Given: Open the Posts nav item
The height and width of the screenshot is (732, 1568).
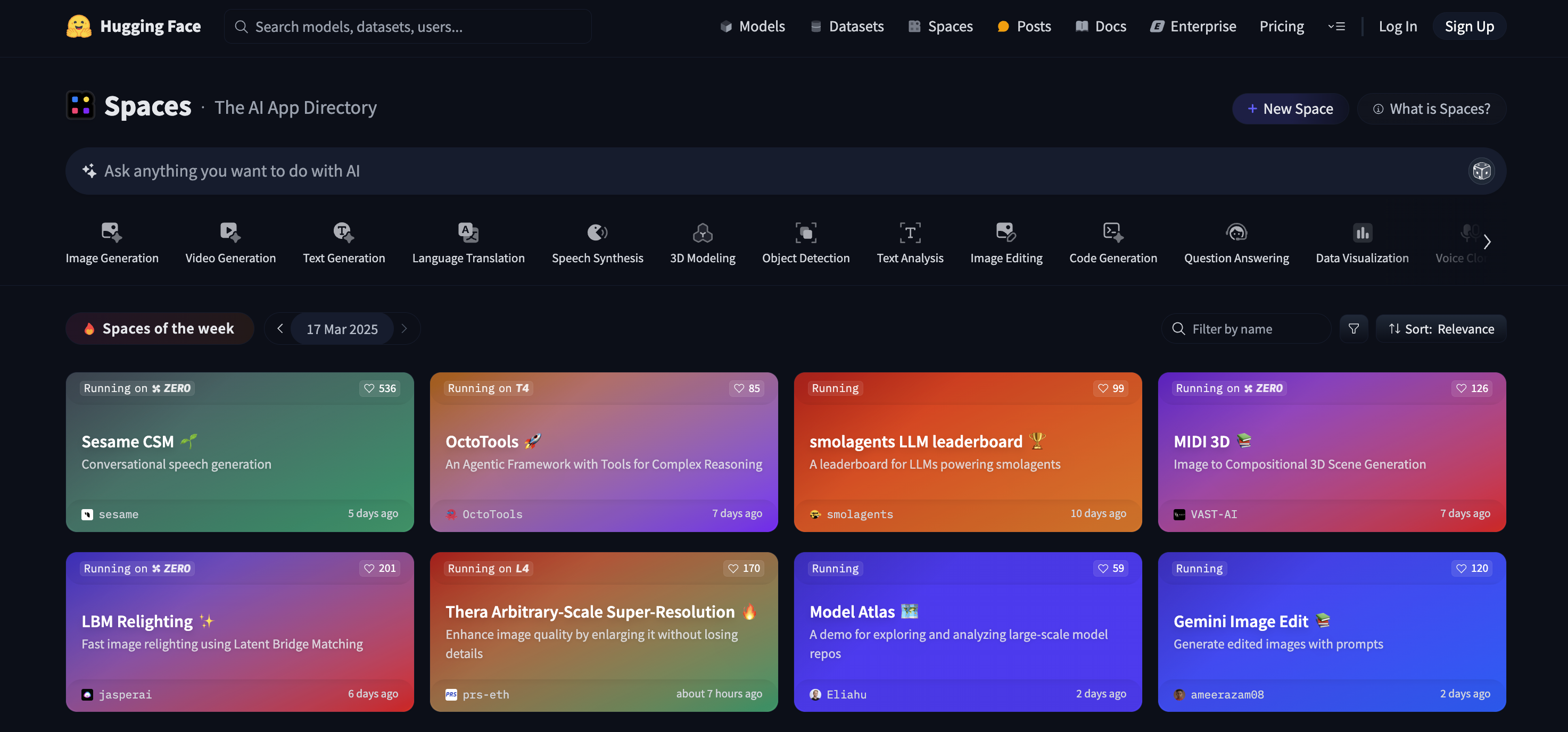Looking at the screenshot, I should point(1025,26).
